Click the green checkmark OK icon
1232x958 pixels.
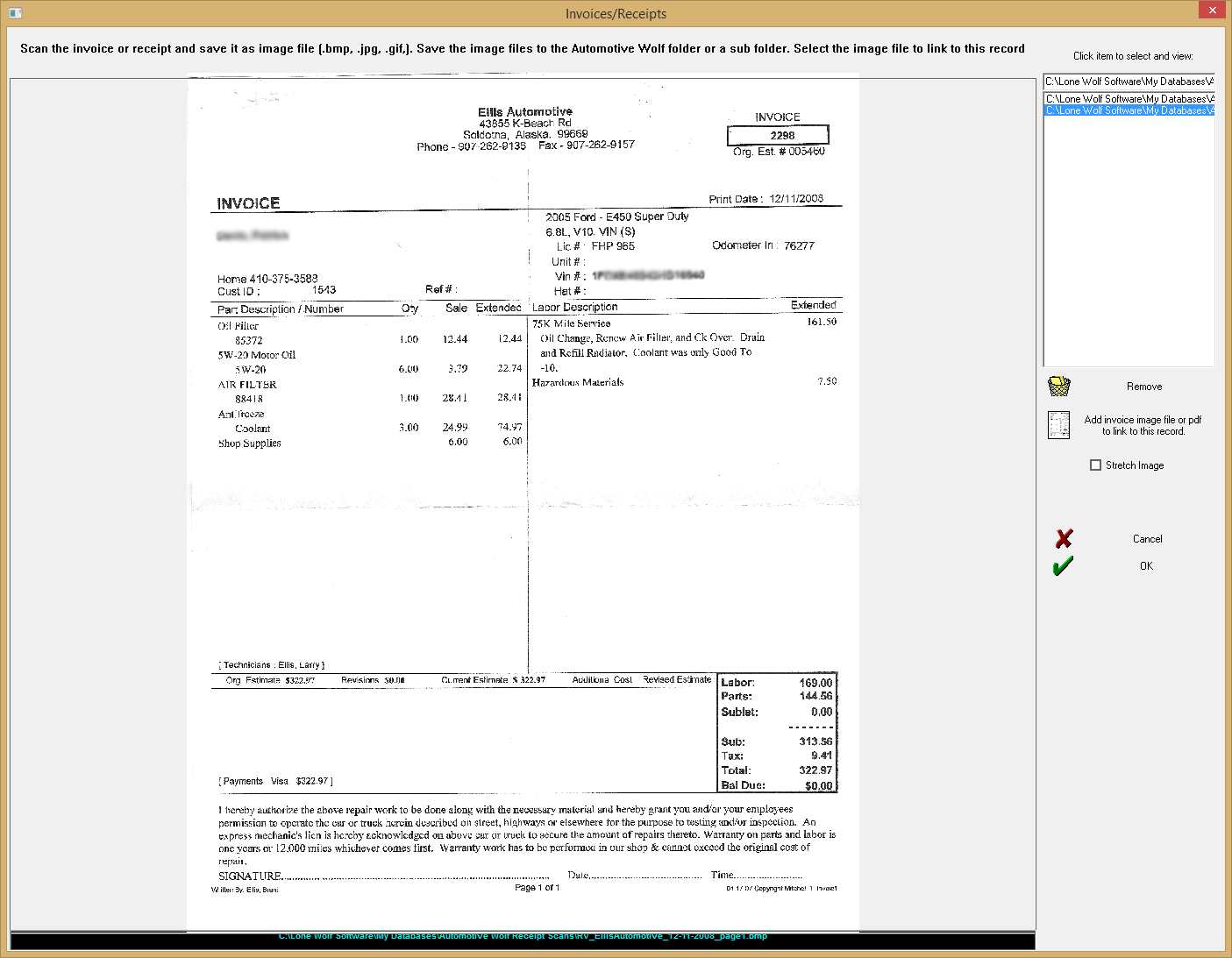pyautogui.click(x=1063, y=566)
